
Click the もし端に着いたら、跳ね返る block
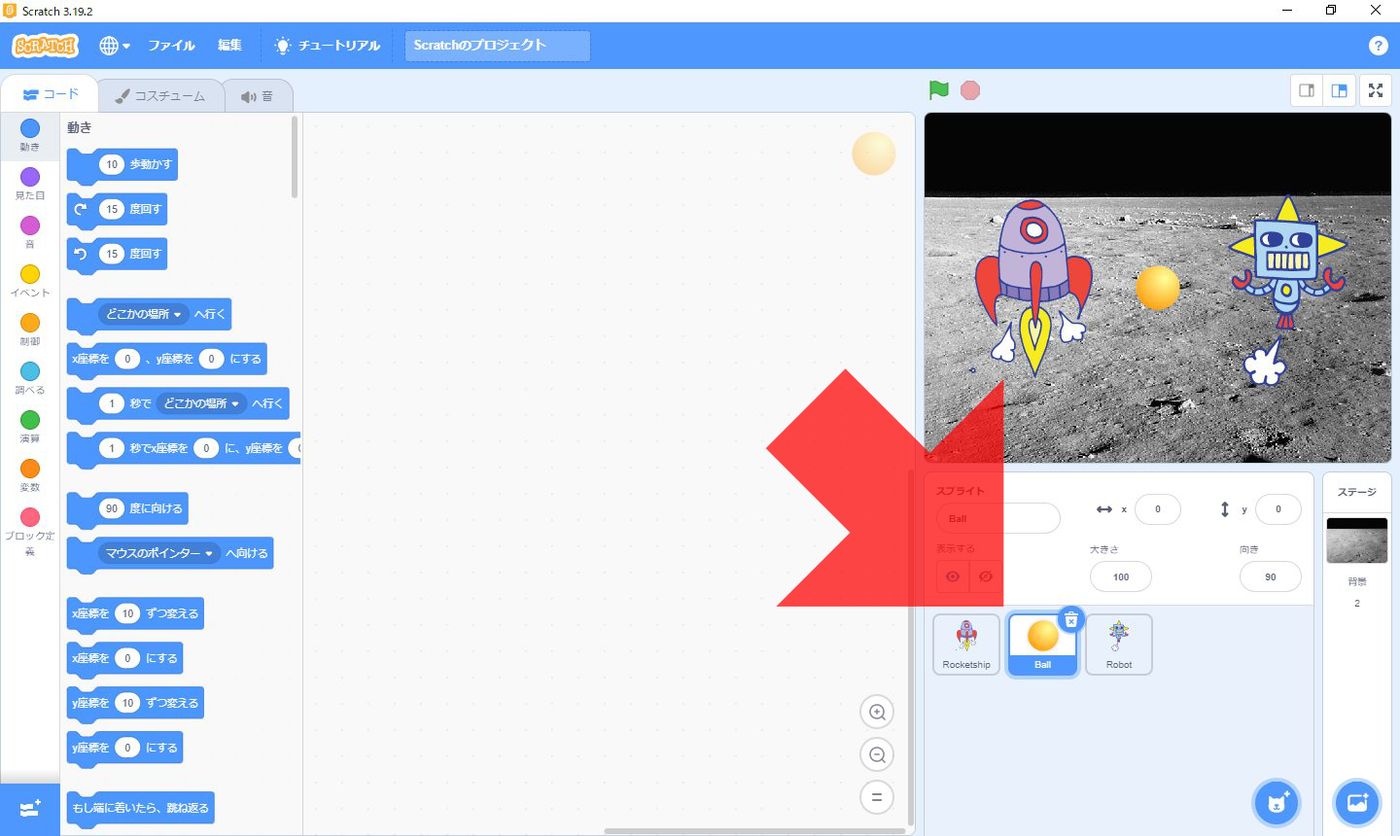click(x=141, y=807)
